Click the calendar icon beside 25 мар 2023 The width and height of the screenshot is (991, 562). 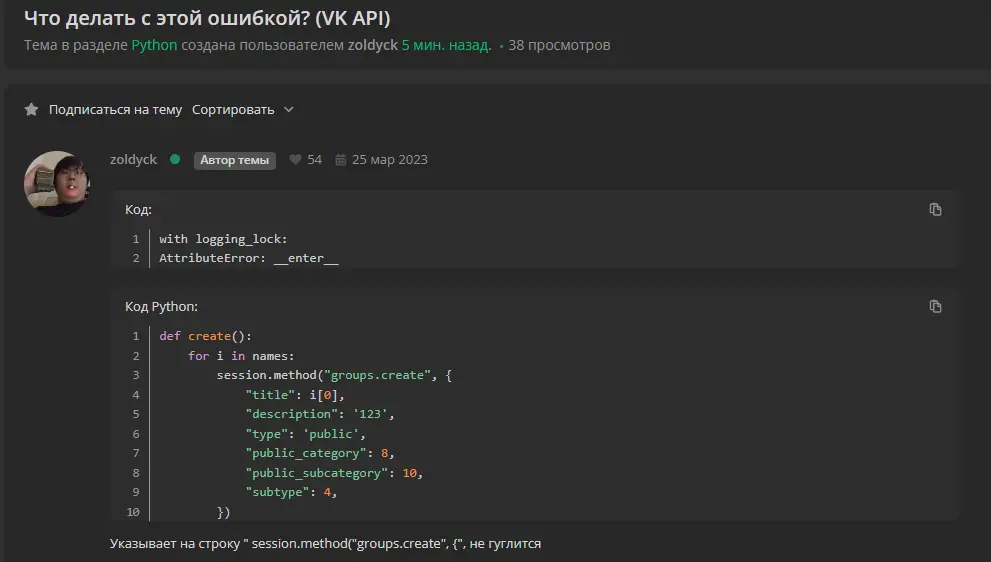pyautogui.click(x=341, y=160)
